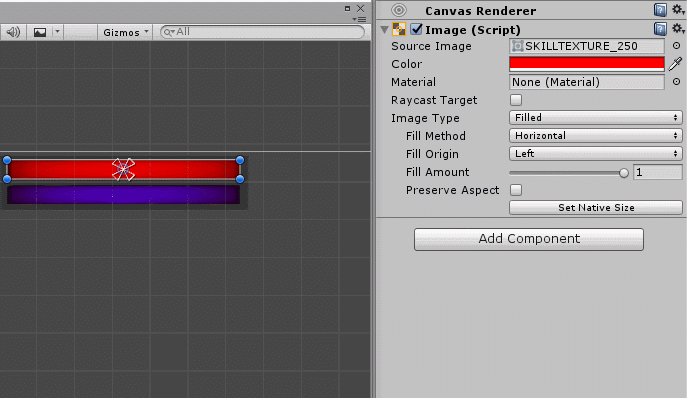This screenshot has width=687, height=398.
Task: Open Canvas Renderer help reference
Action: coord(660,10)
